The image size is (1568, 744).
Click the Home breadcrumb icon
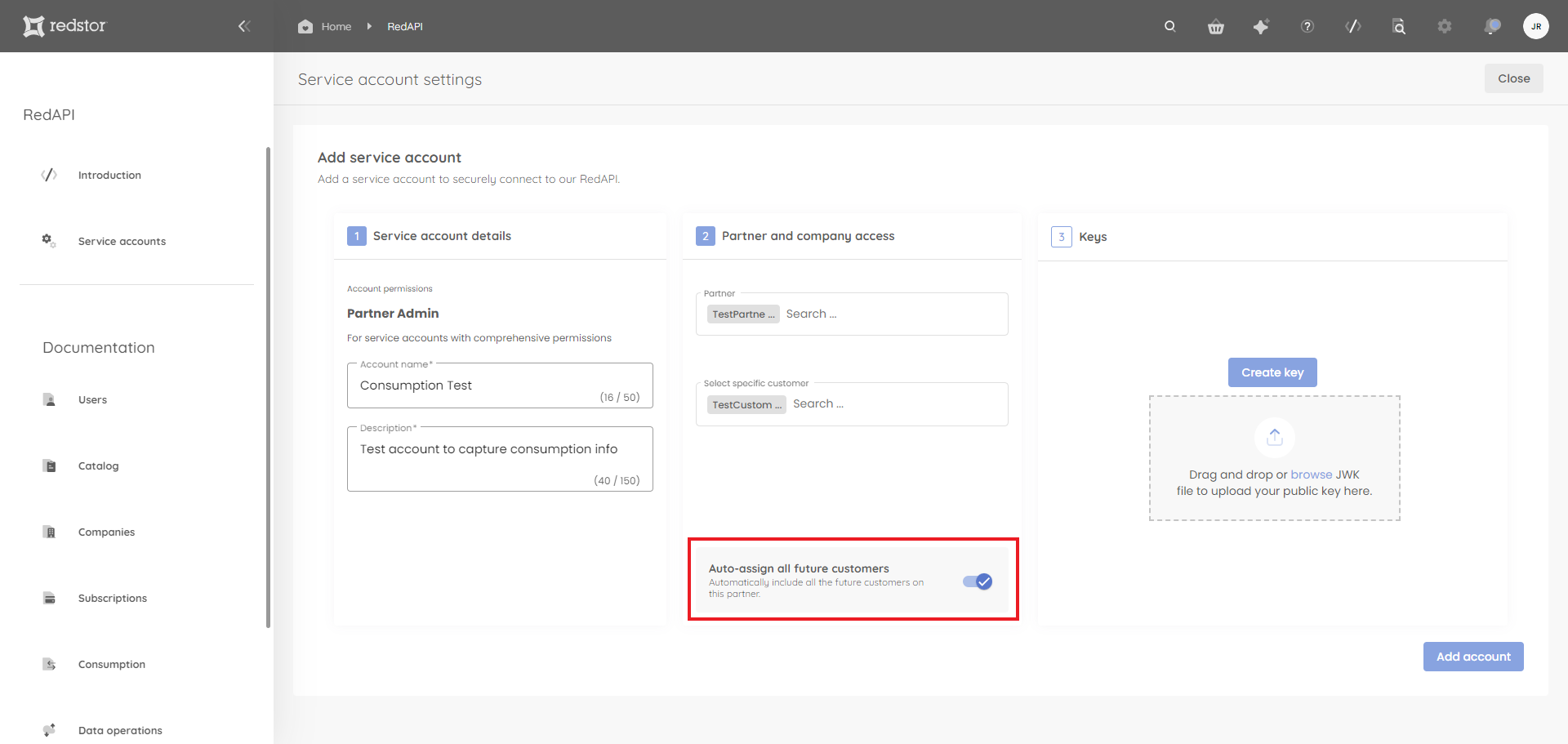[305, 26]
